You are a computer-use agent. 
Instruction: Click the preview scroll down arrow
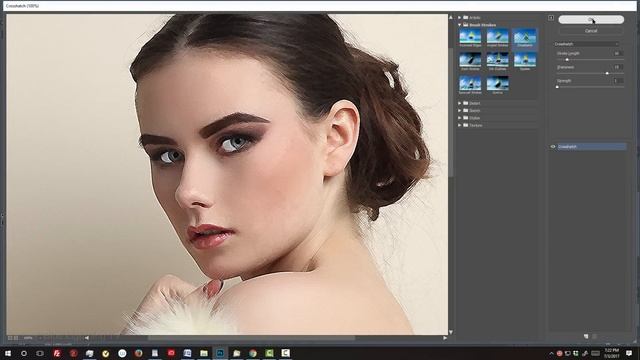click(x=451, y=332)
